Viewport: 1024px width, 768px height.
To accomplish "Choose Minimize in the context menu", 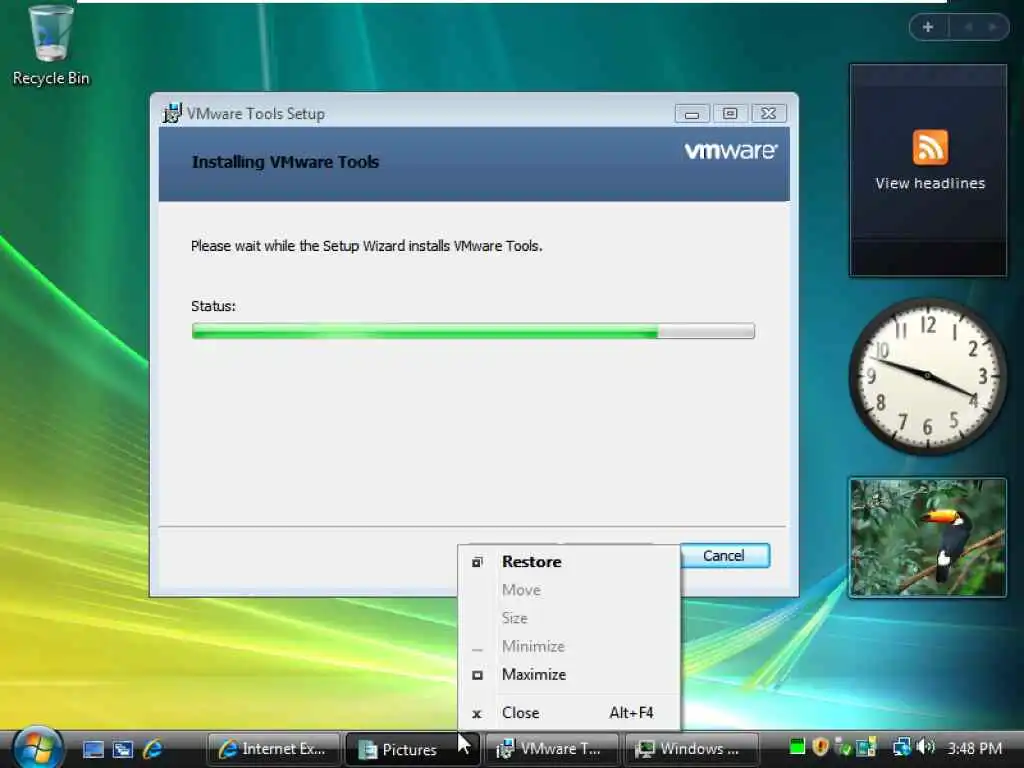I will click(x=568, y=646).
